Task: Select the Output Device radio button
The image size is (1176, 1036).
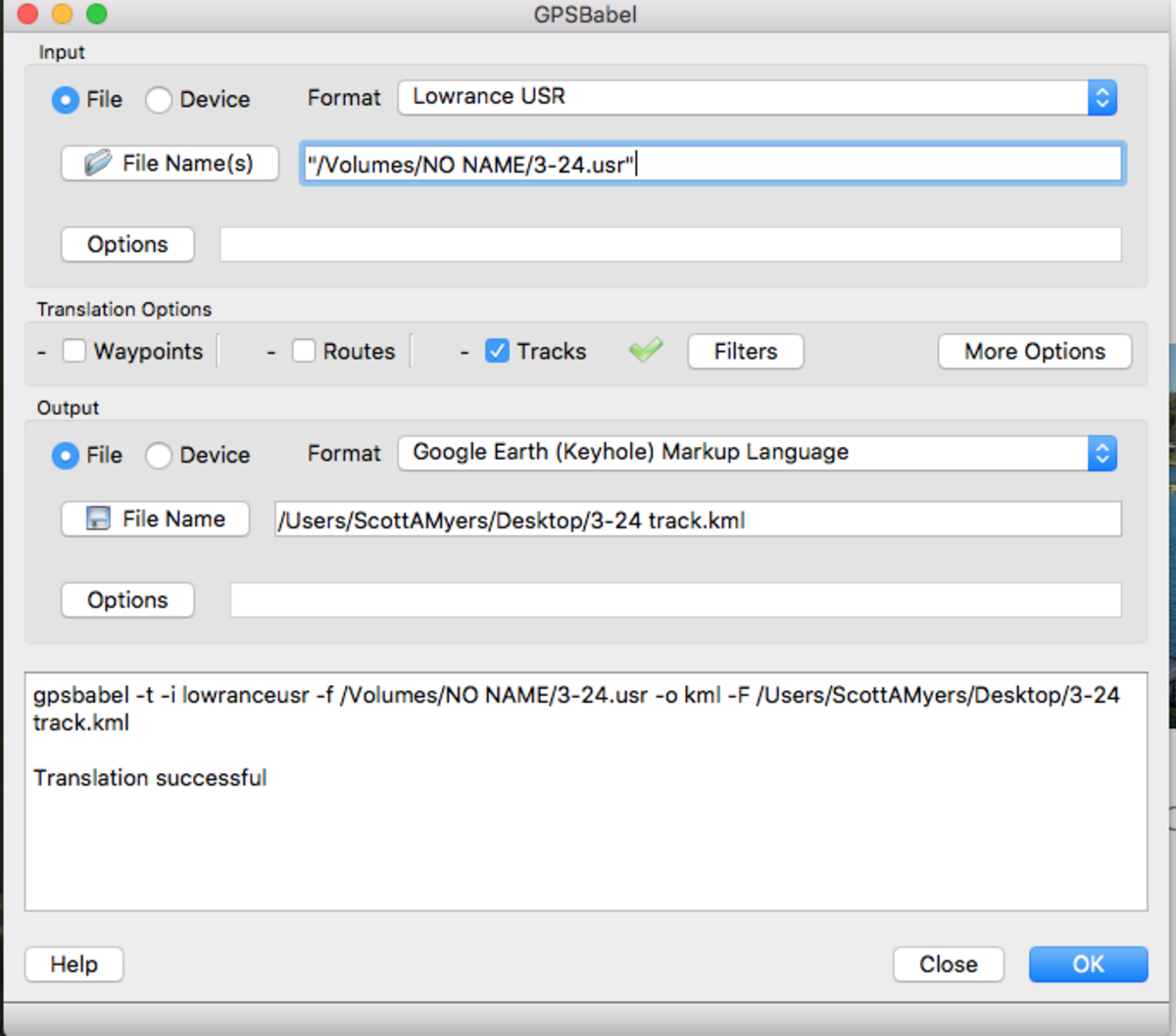Action: [159, 456]
